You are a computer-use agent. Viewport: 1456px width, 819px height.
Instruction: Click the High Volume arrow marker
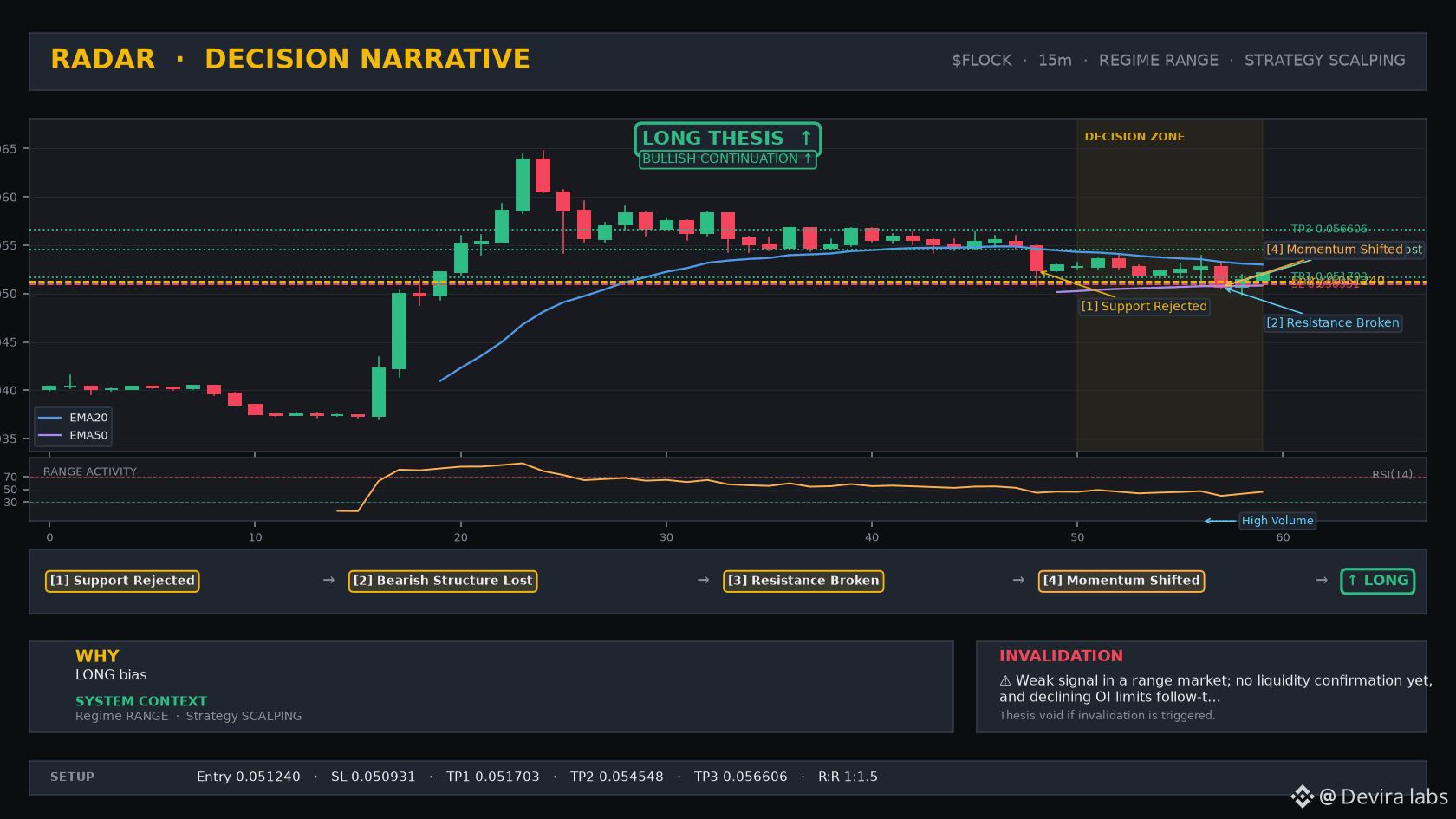coord(1220,521)
